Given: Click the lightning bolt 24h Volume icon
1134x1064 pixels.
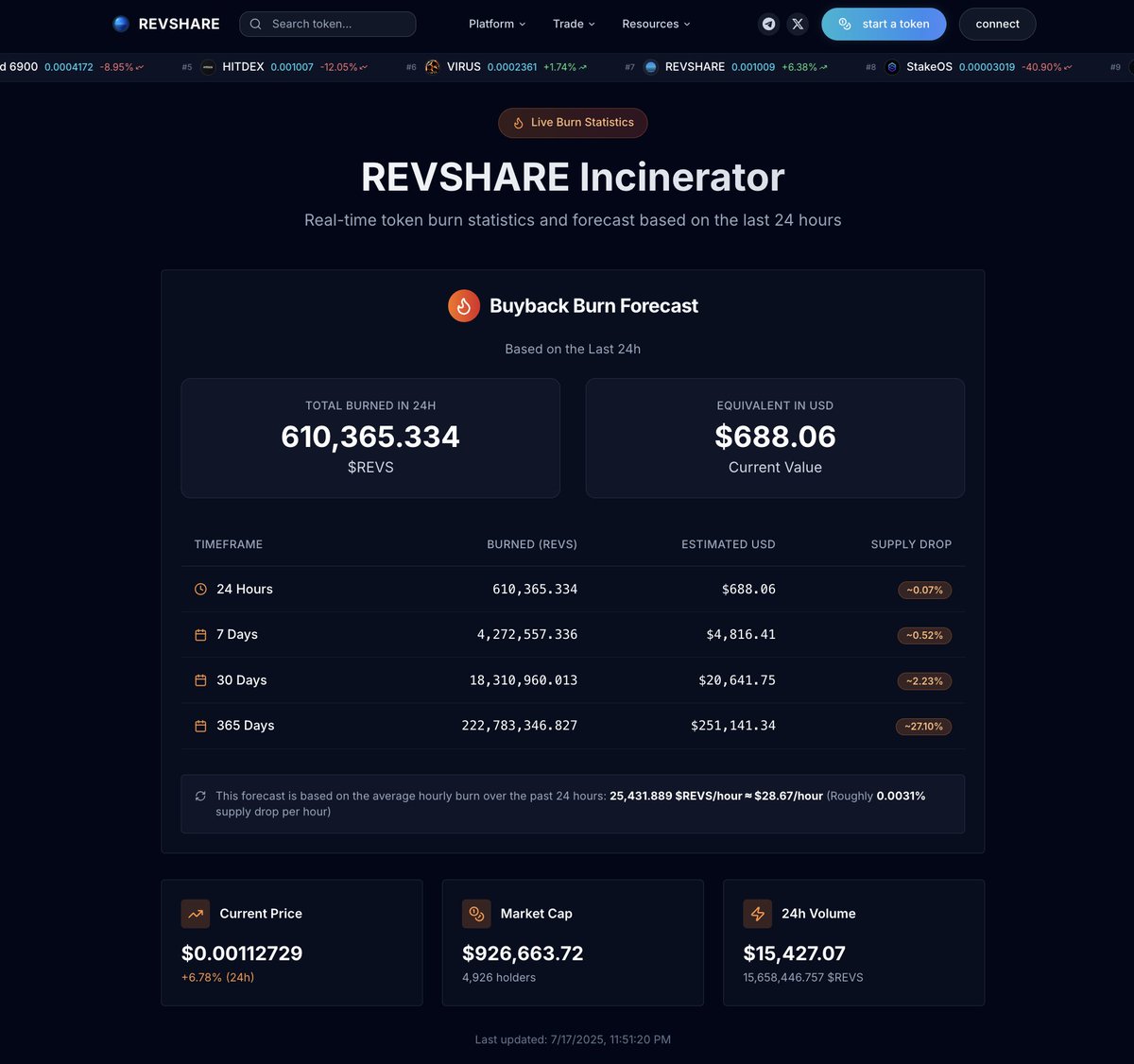Looking at the screenshot, I should [758, 914].
